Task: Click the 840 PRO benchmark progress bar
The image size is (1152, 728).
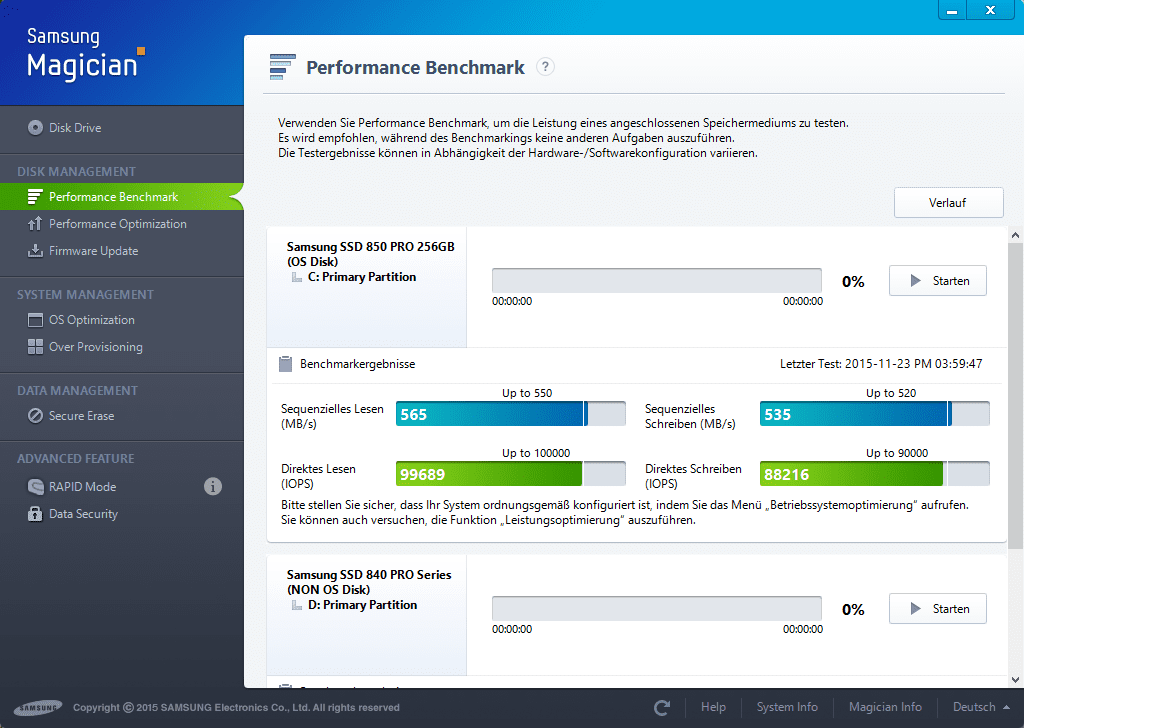Action: coord(657,608)
